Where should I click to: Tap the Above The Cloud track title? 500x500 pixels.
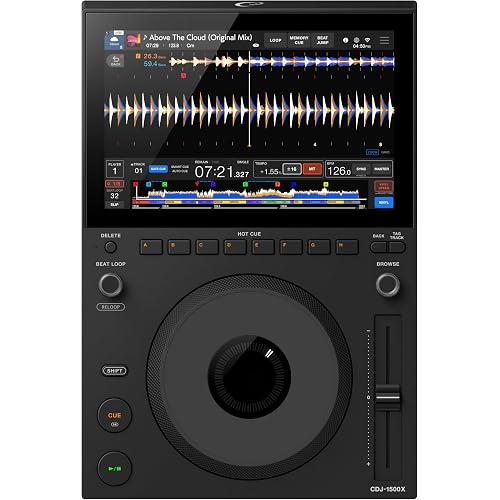click(x=200, y=37)
